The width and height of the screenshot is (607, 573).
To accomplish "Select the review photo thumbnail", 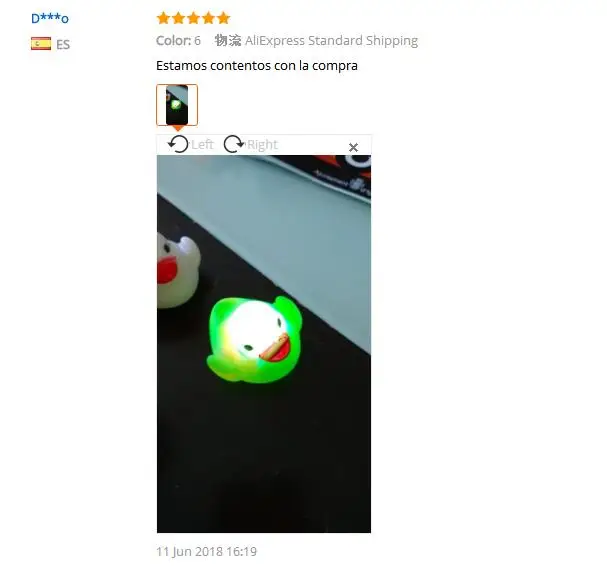I will click(x=177, y=105).
